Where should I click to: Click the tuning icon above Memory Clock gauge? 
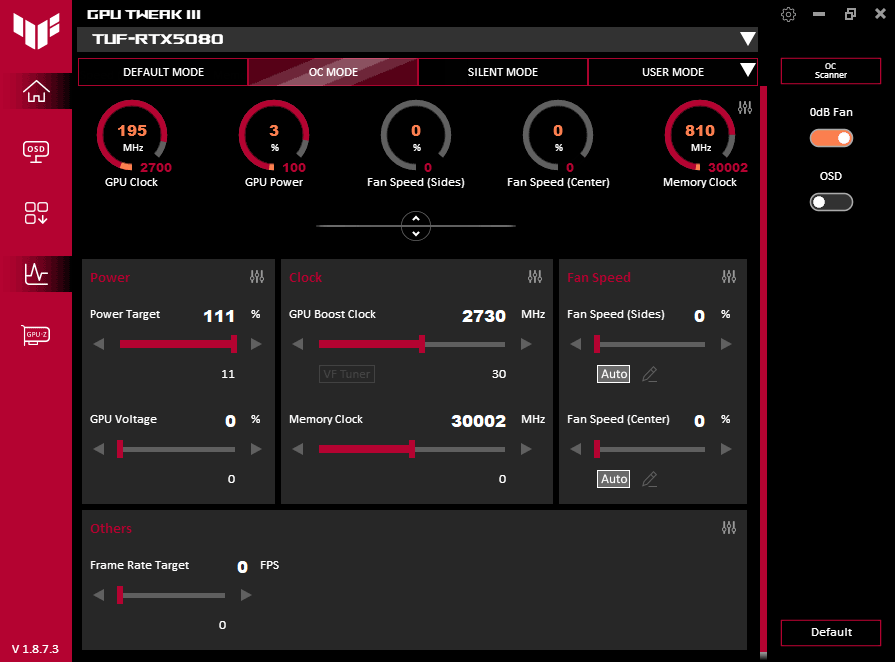tap(745, 107)
